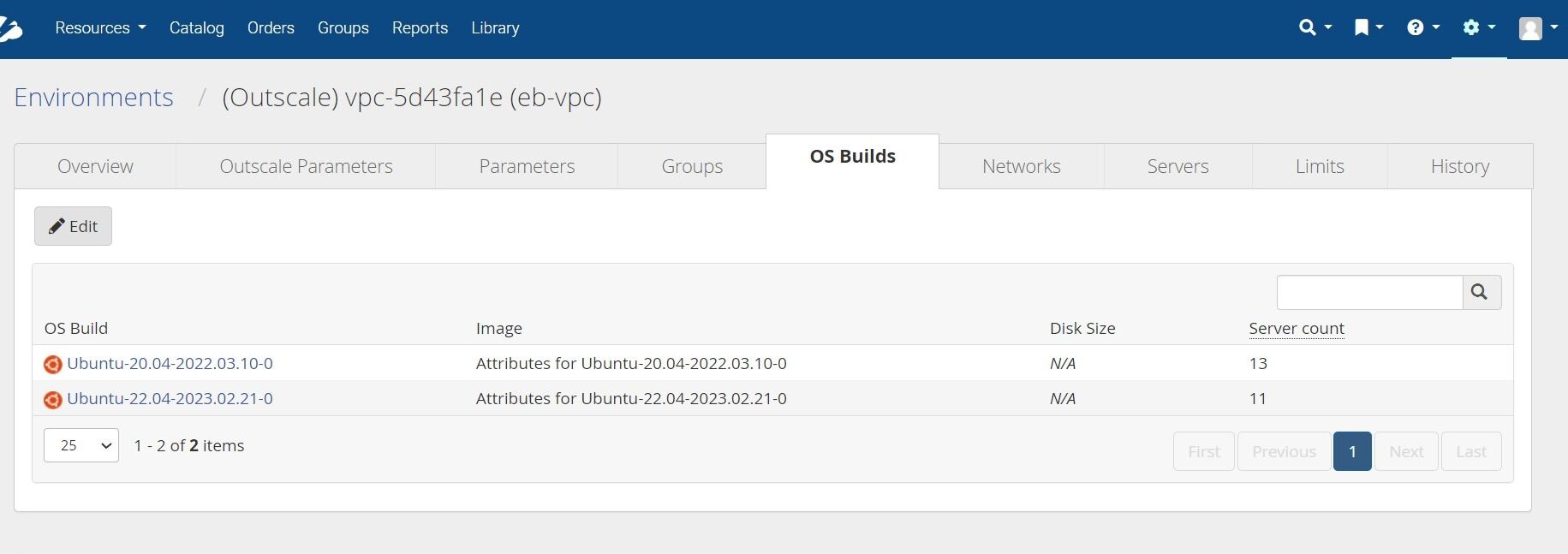Click the table search magnifier button
The width and height of the screenshot is (1568, 554).
[x=1482, y=293]
